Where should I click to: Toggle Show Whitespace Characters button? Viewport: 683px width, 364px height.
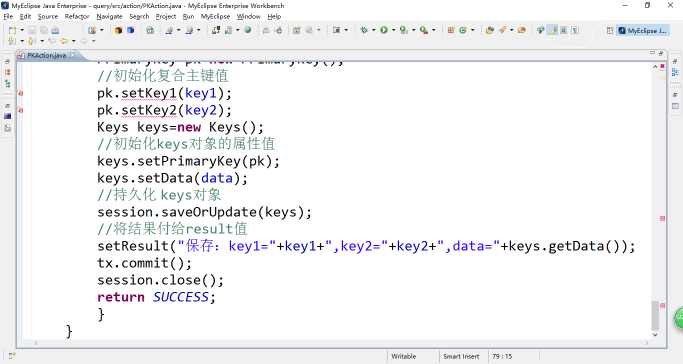575,30
